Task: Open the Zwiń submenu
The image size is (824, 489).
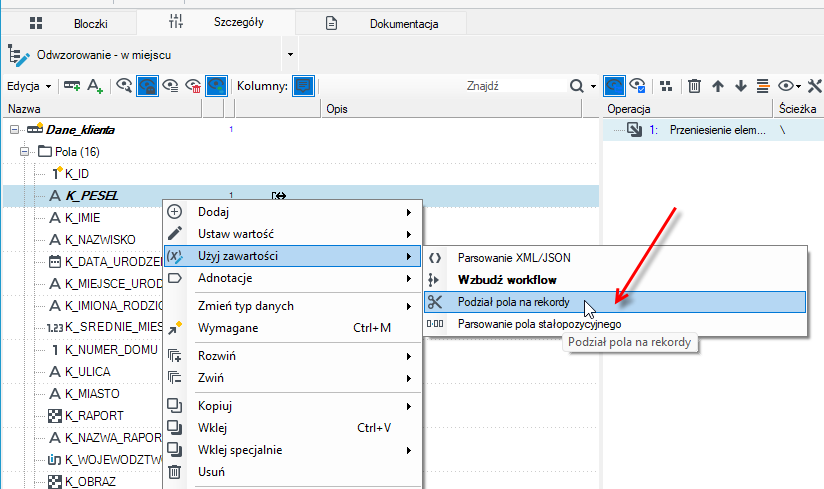Action: (x=292, y=378)
